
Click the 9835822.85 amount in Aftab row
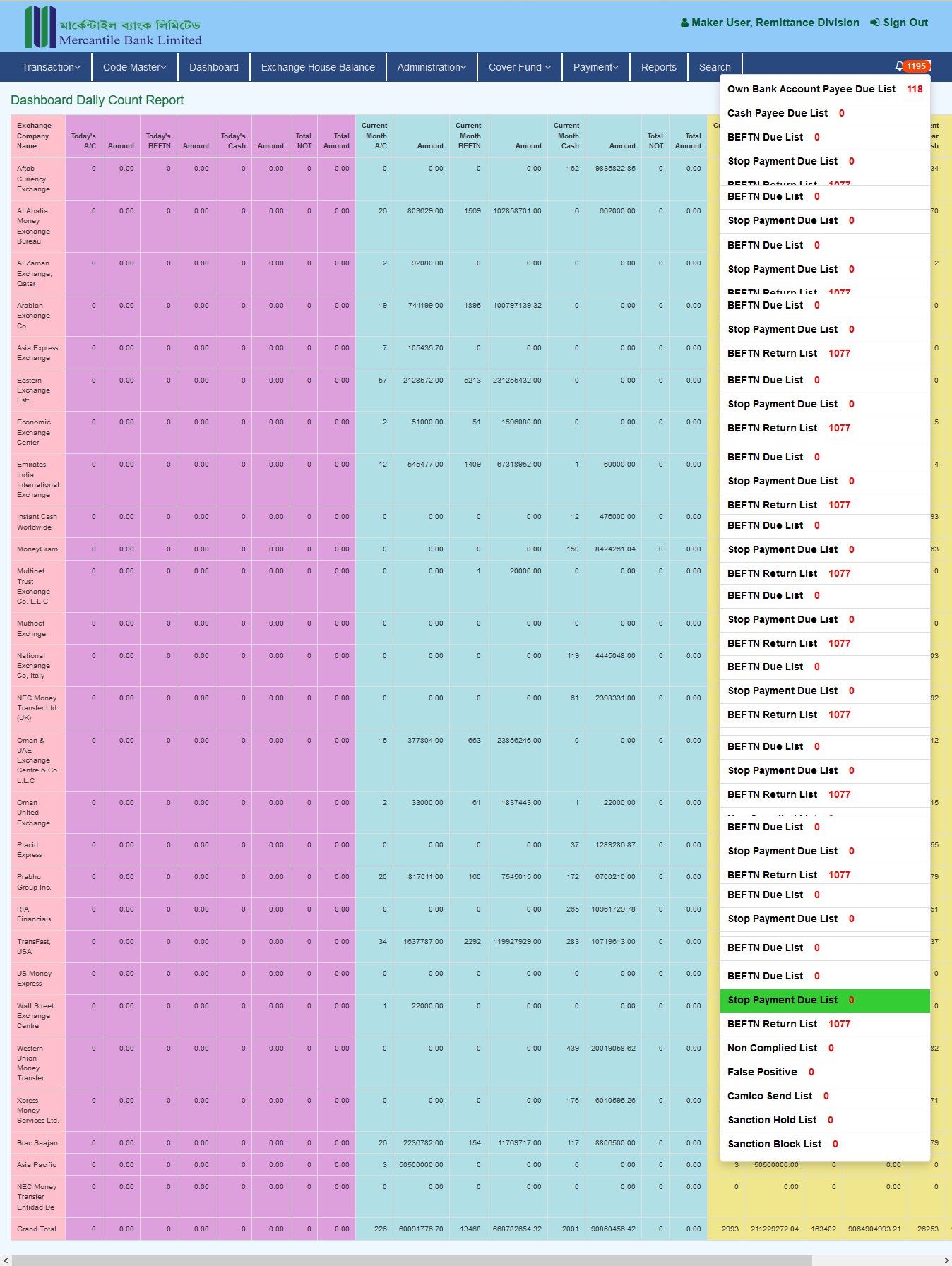[x=615, y=169]
